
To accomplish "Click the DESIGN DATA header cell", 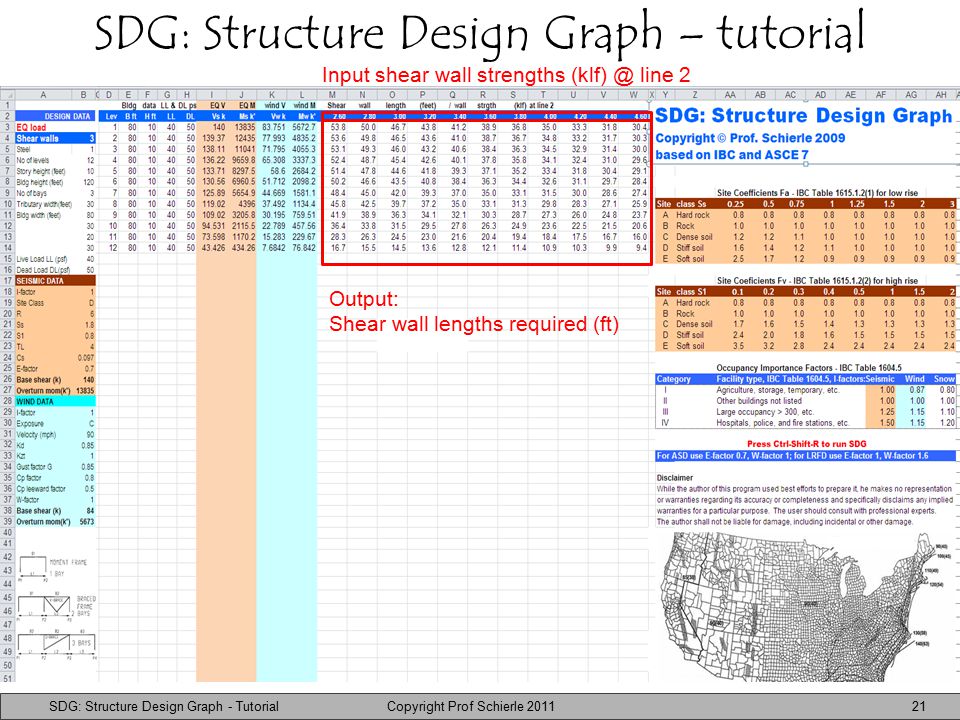I will pyautogui.click(x=55, y=116).
